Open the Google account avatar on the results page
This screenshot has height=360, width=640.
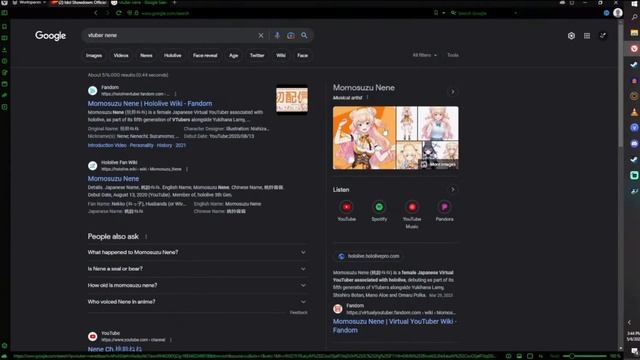tap(603, 36)
